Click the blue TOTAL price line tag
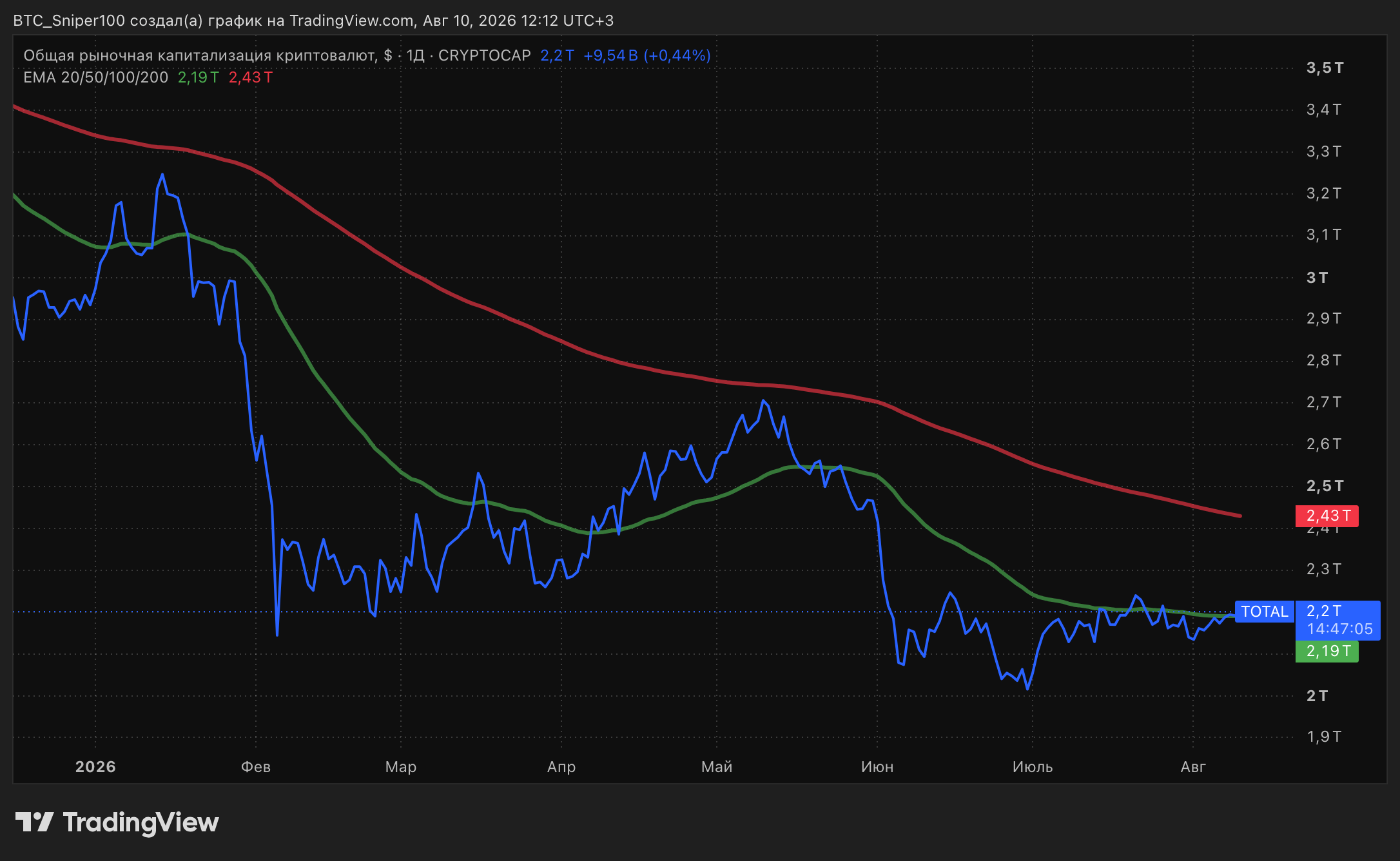The height and width of the screenshot is (861, 1400). click(x=1265, y=612)
